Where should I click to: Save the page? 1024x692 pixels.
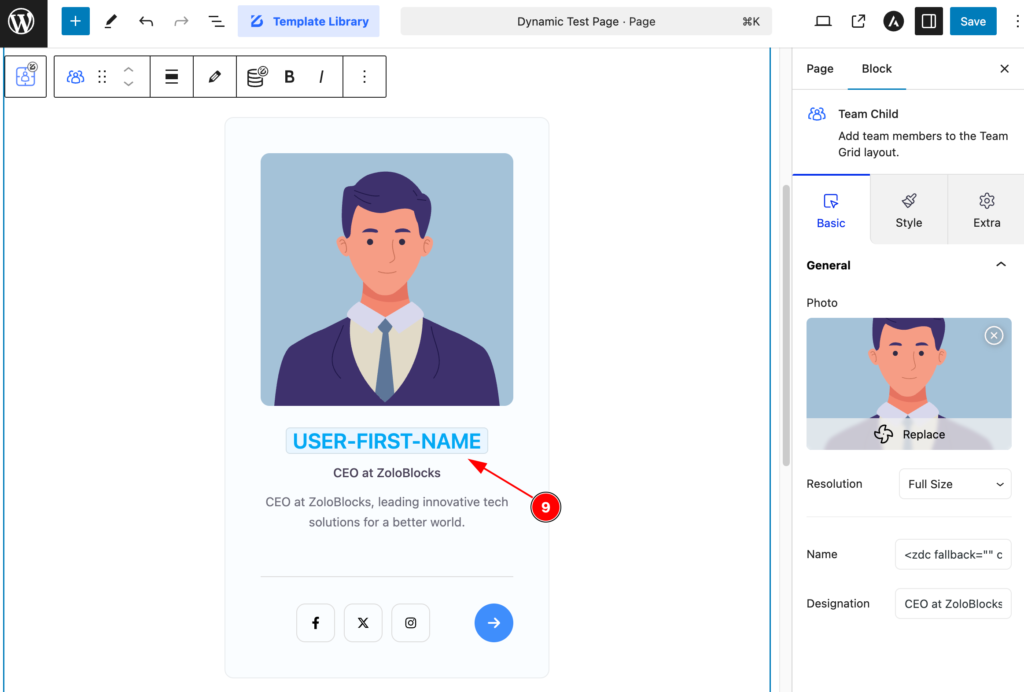tap(972, 22)
